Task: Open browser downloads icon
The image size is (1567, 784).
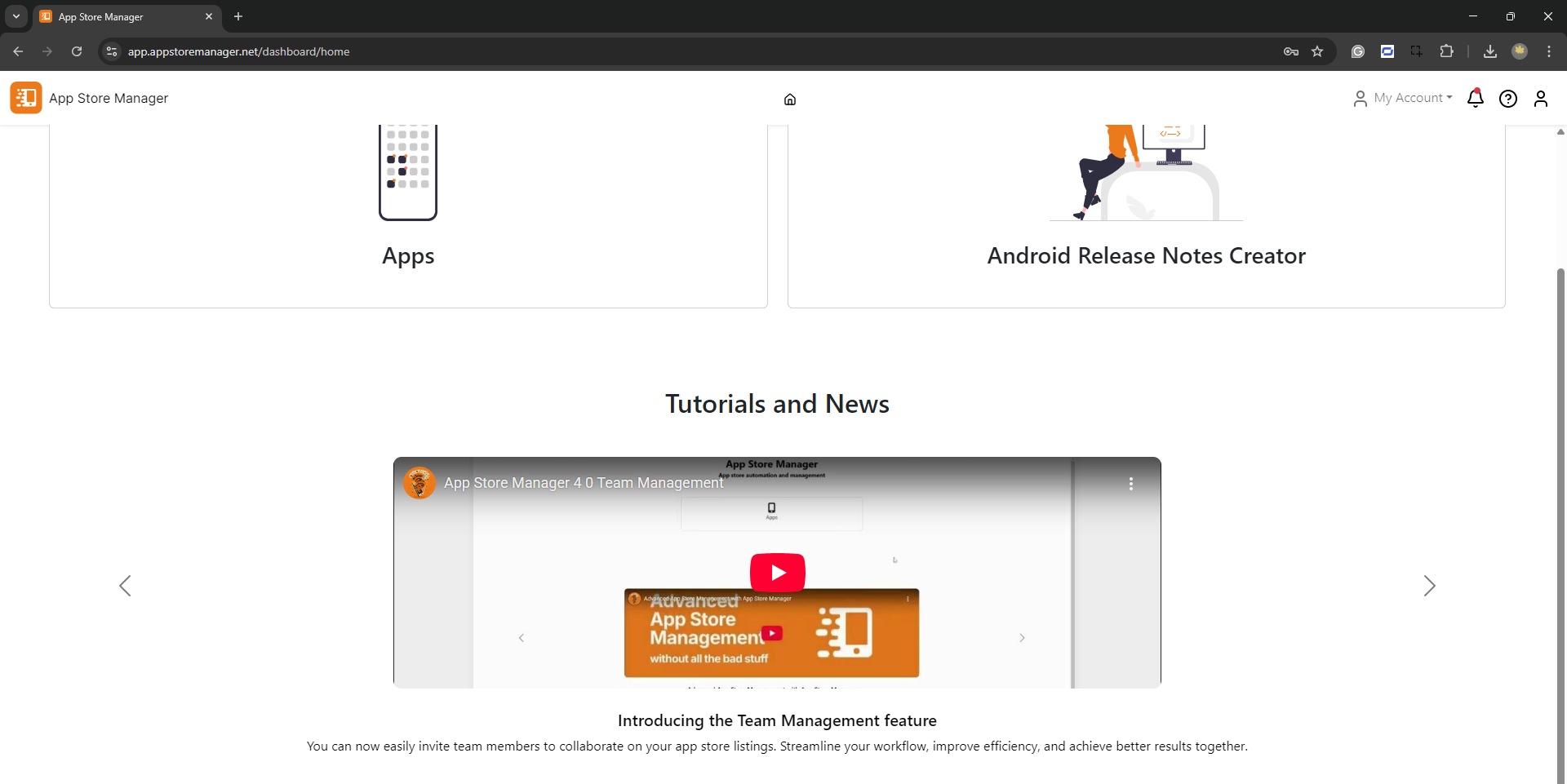Action: [x=1489, y=51]
